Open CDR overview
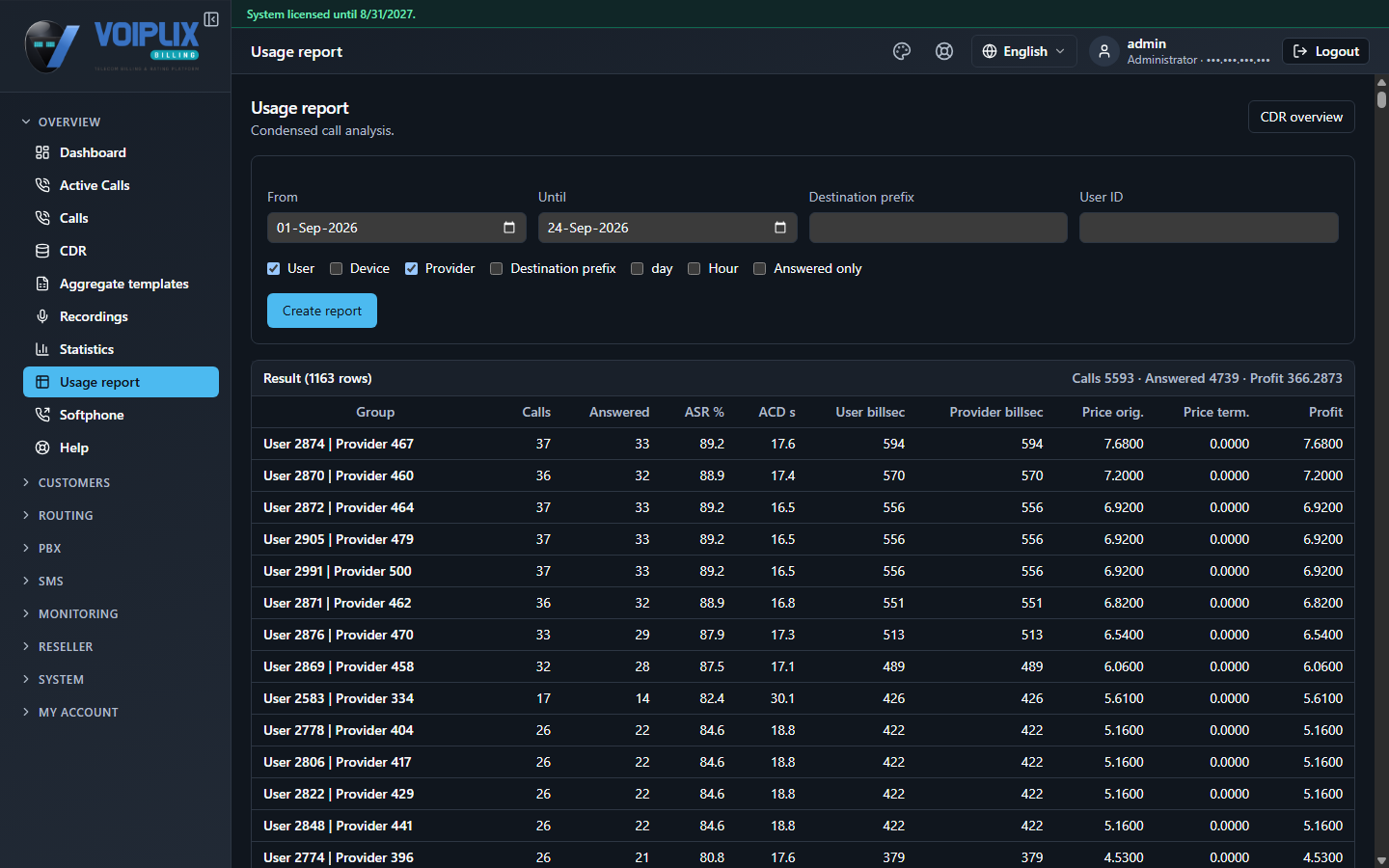1389x868 pixels. click(x=1301, y=117)
